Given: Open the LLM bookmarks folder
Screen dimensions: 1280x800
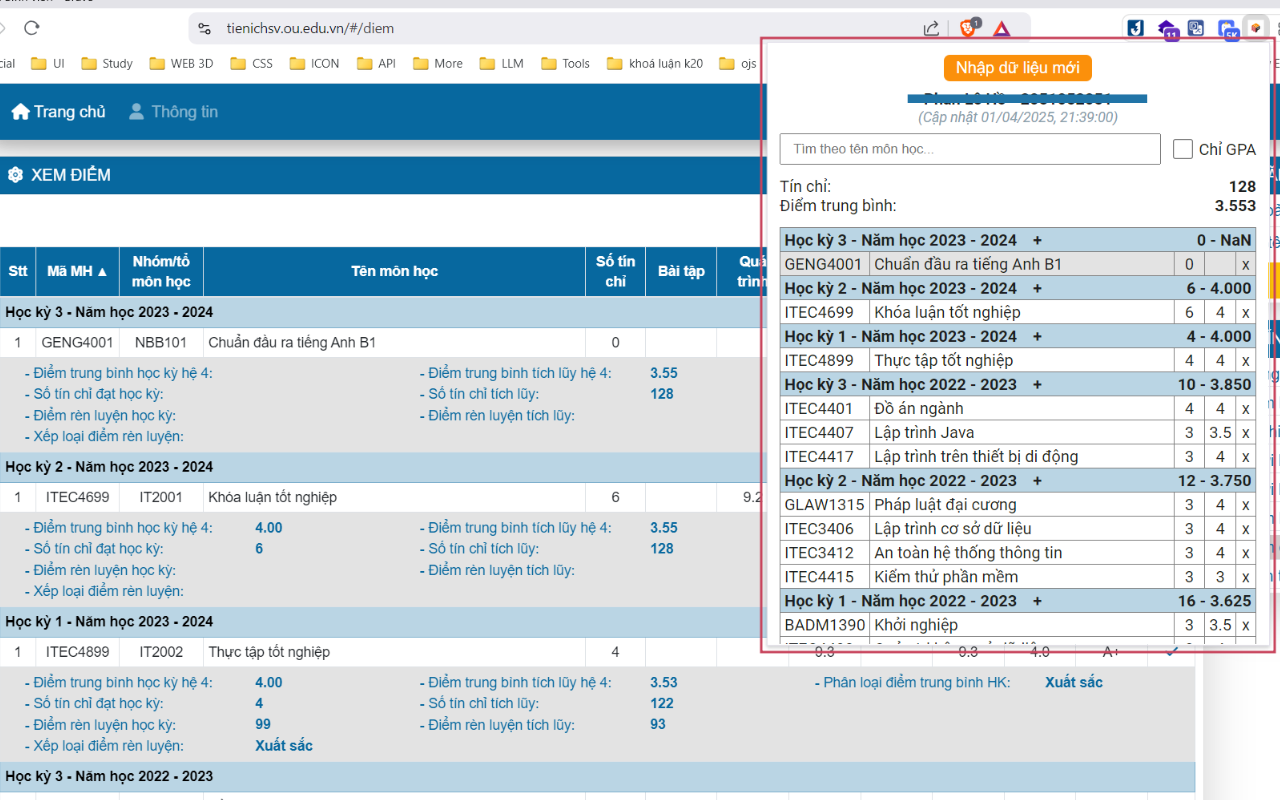Looking at the screenshot, I should click(501, 63).
